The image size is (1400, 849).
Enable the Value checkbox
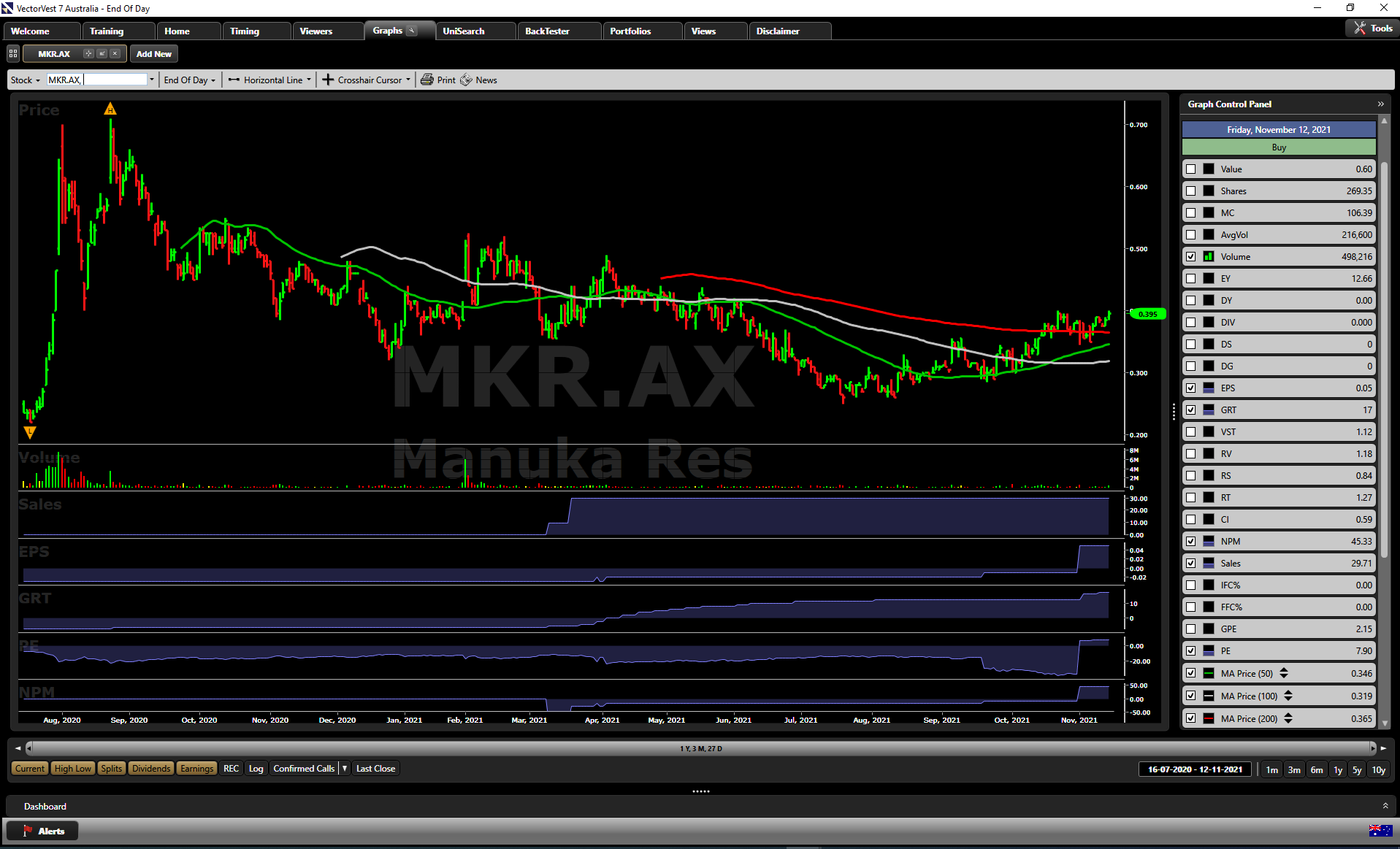(1191, 169)
